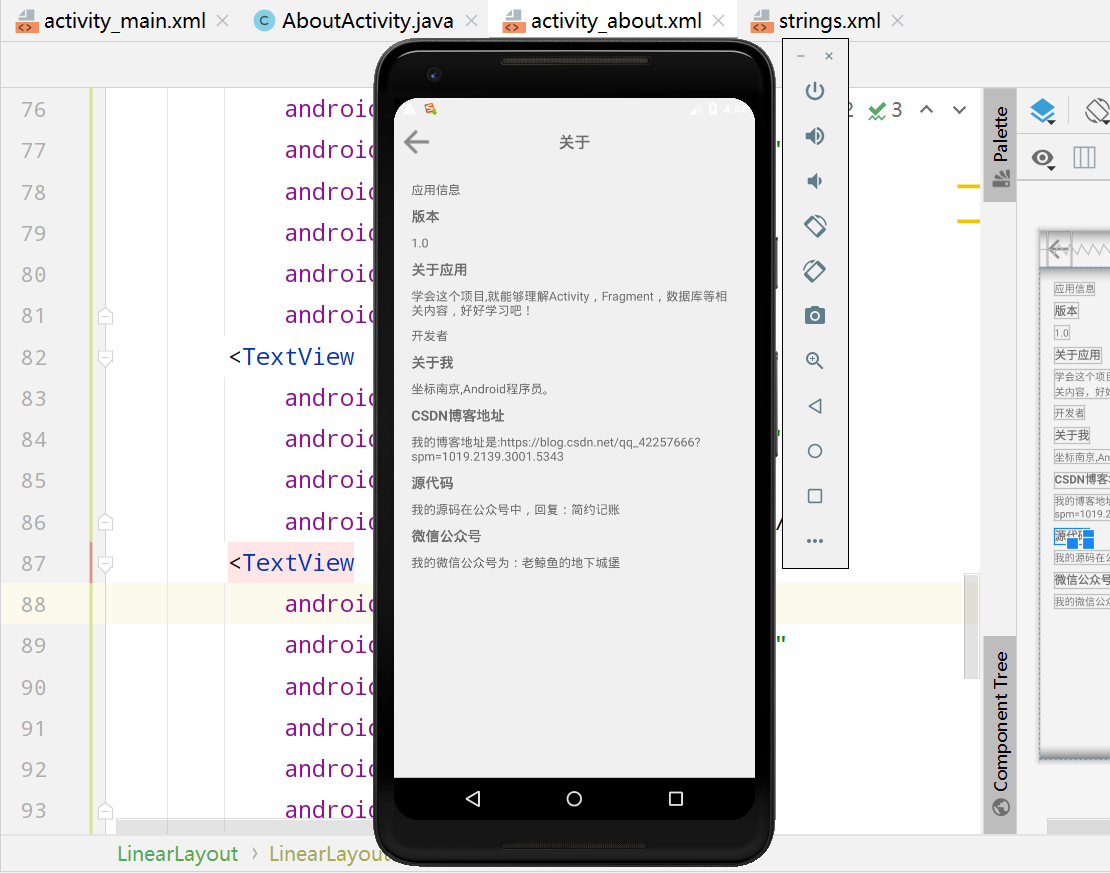
Task: Open the view options eye dropdown
Action: [1043, 159]
